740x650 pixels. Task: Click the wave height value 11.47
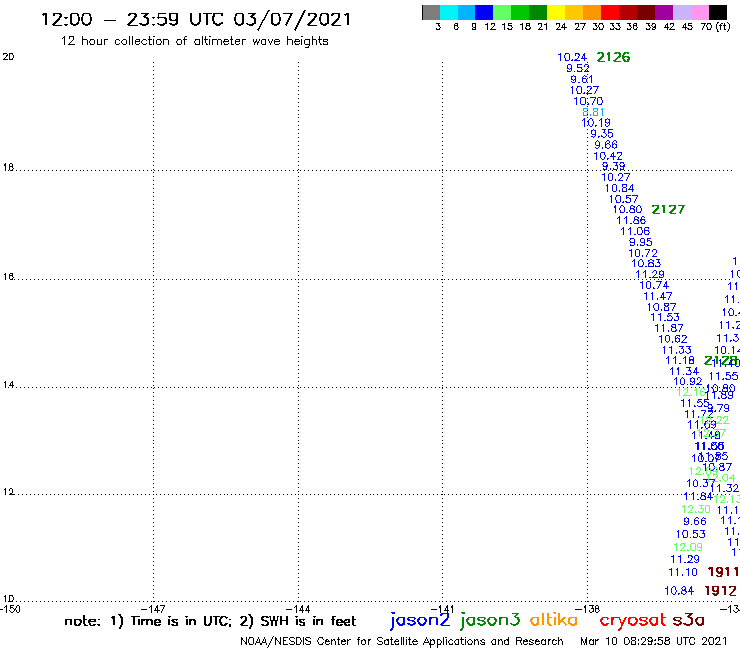[x=657, y=296]
